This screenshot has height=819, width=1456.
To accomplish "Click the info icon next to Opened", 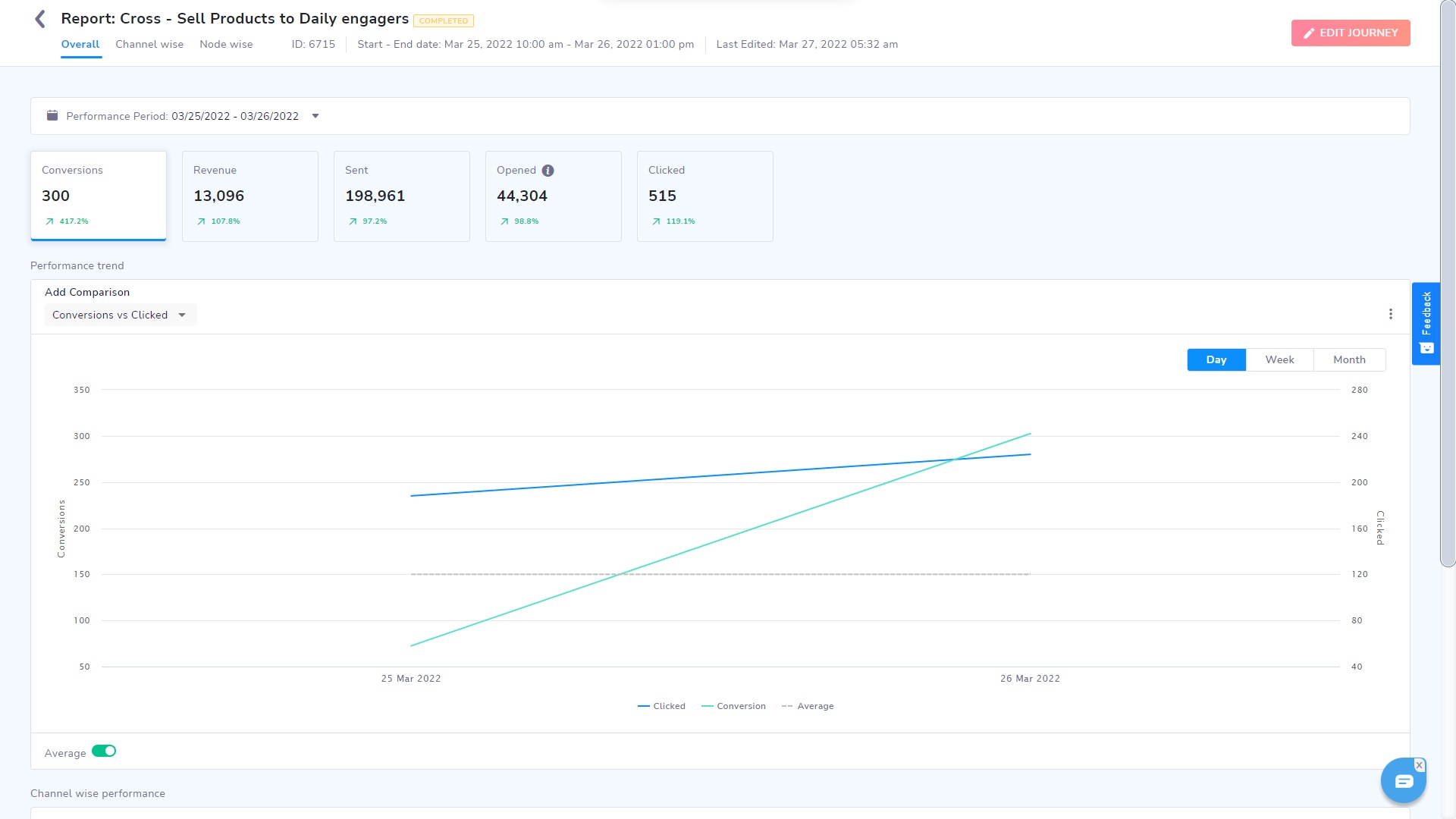I will point(548,171).
